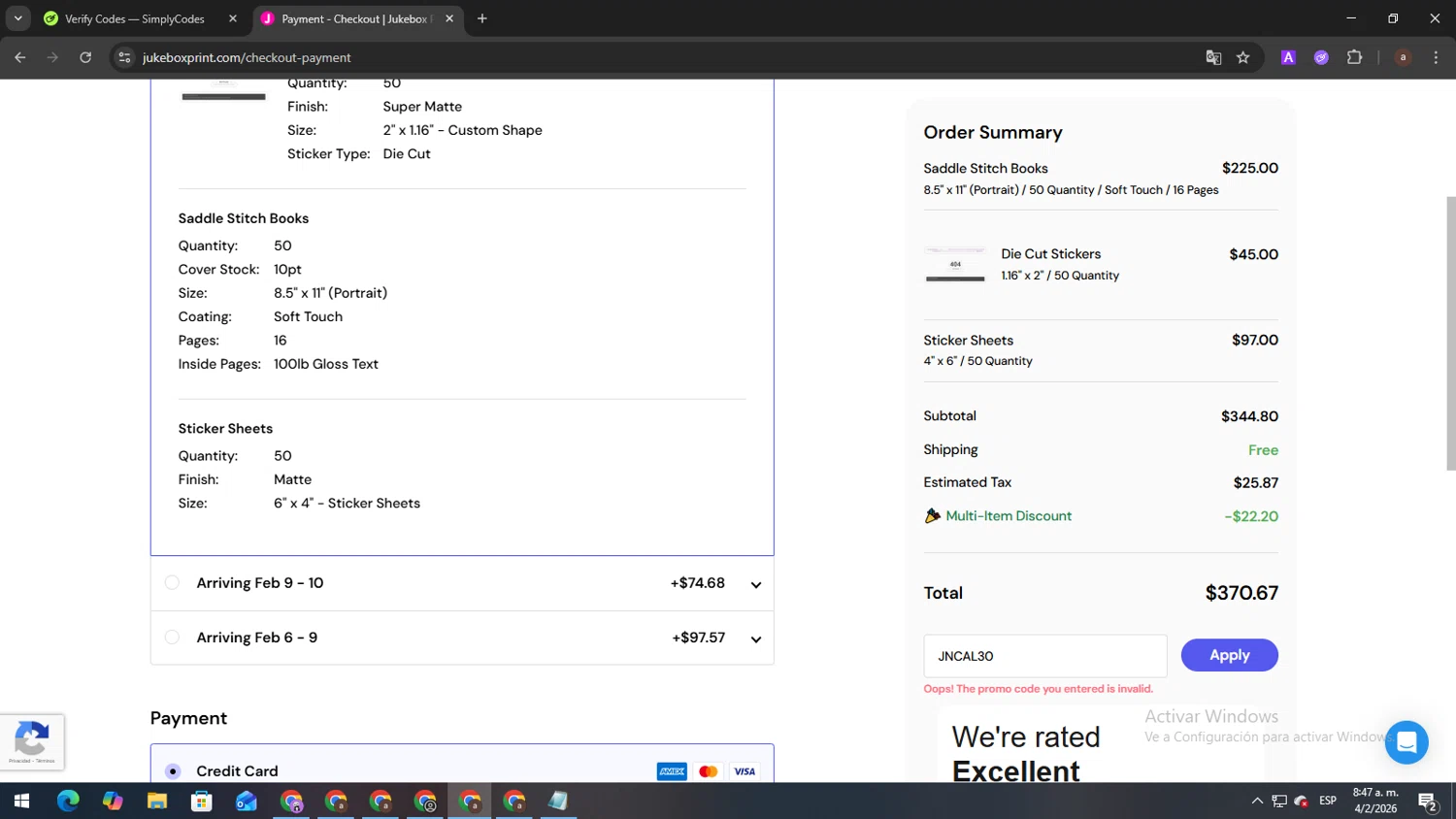Open the Windows notification center
1456x819 pixels.
1427,802
